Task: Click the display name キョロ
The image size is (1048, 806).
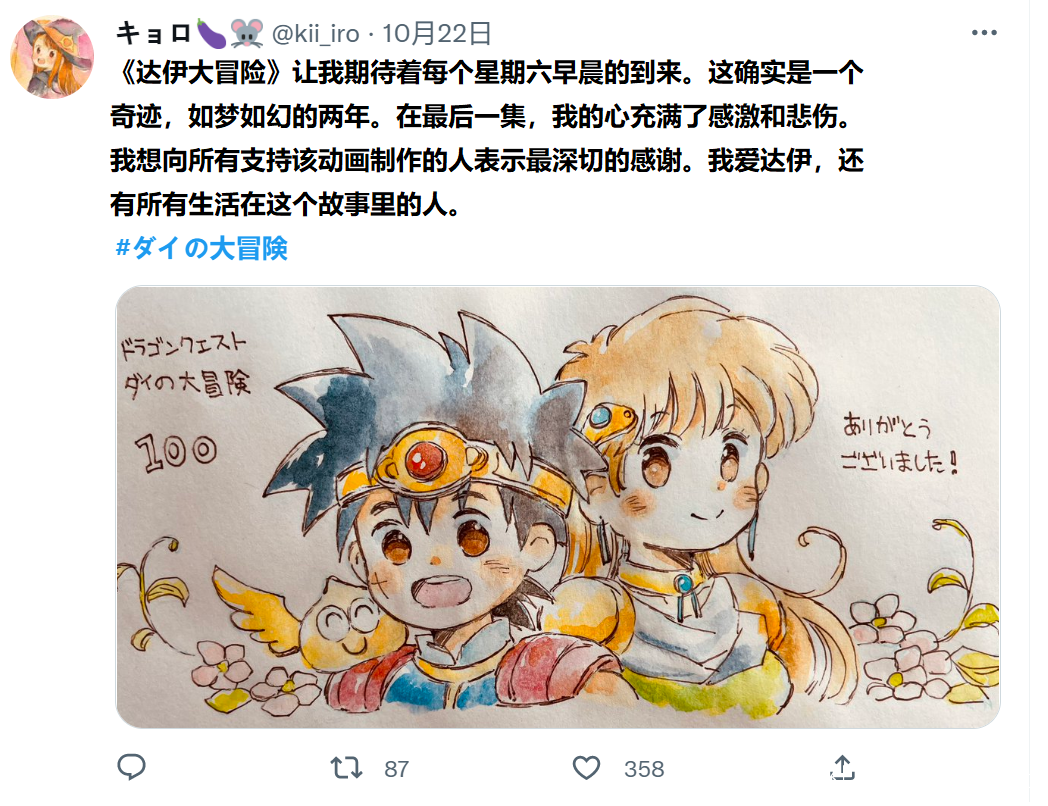Action: coord(154,33)
